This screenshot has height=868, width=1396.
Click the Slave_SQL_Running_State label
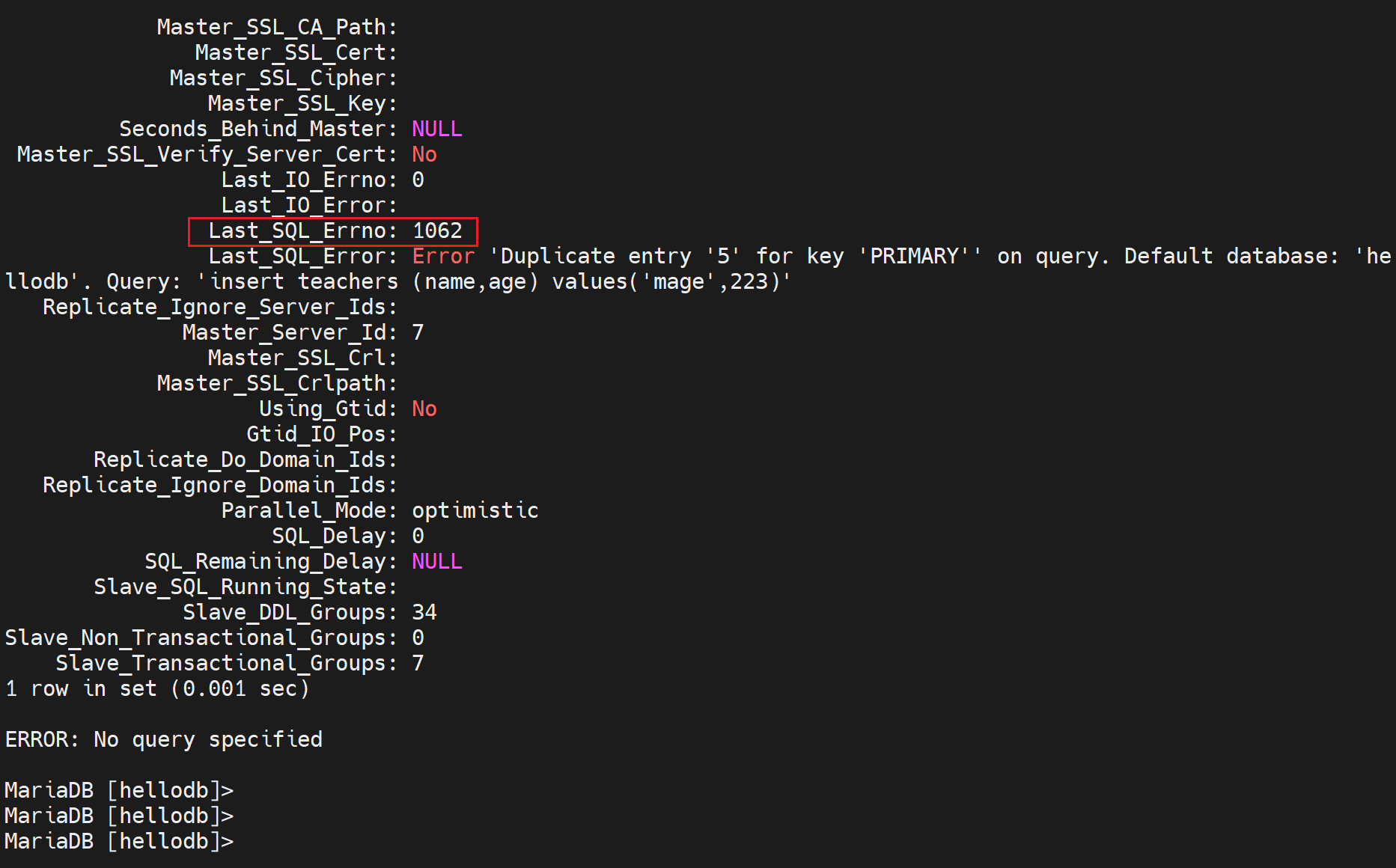(245, 587)
